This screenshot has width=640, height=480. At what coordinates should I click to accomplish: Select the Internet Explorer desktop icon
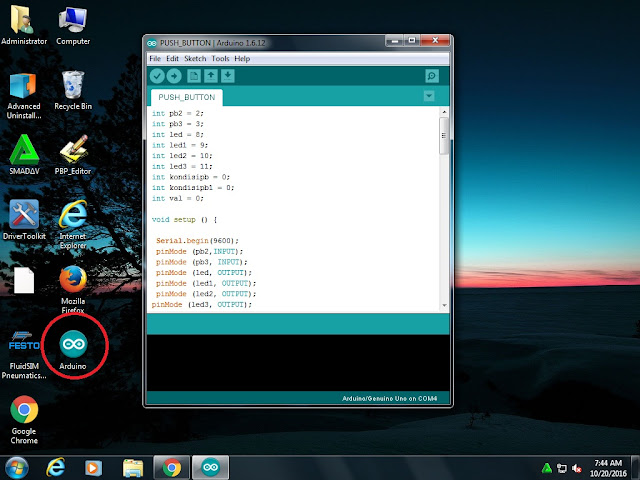pyautogui.click(x=73, y=224)
